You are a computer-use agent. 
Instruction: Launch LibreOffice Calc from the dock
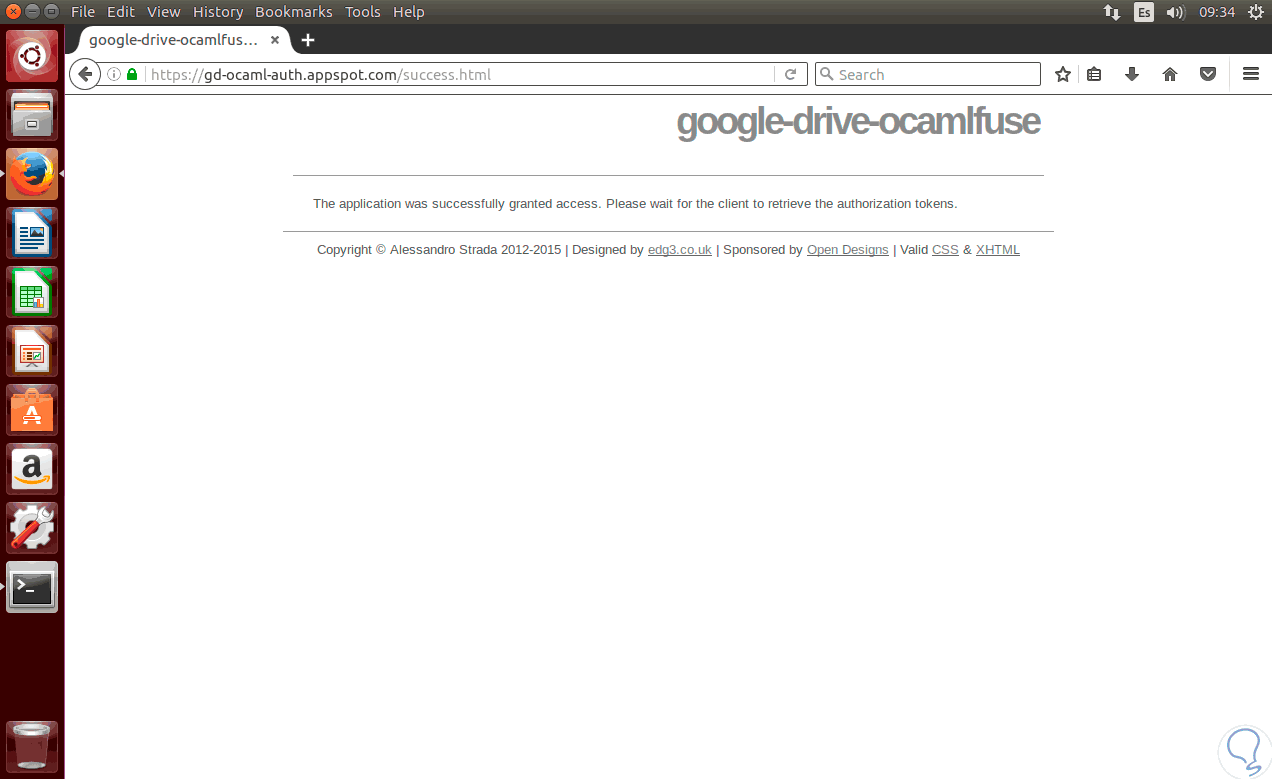point(32,292)
